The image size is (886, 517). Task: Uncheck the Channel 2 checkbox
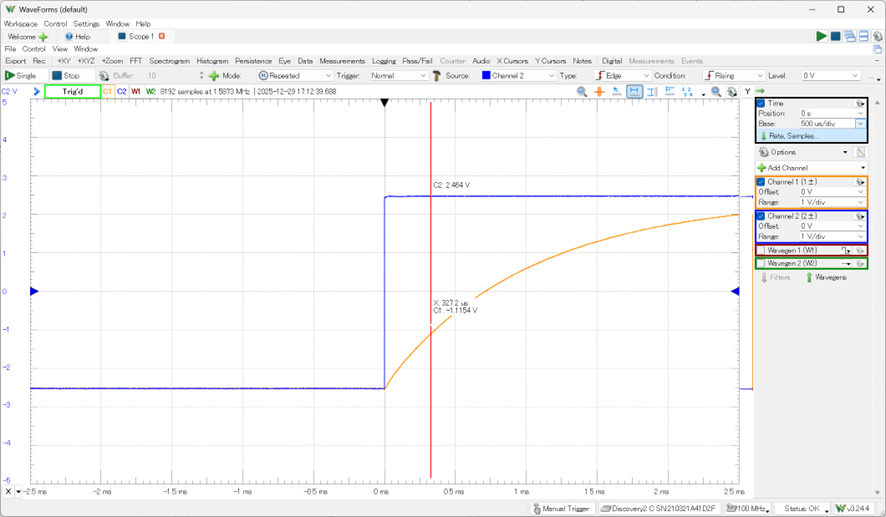pos(761,216)
